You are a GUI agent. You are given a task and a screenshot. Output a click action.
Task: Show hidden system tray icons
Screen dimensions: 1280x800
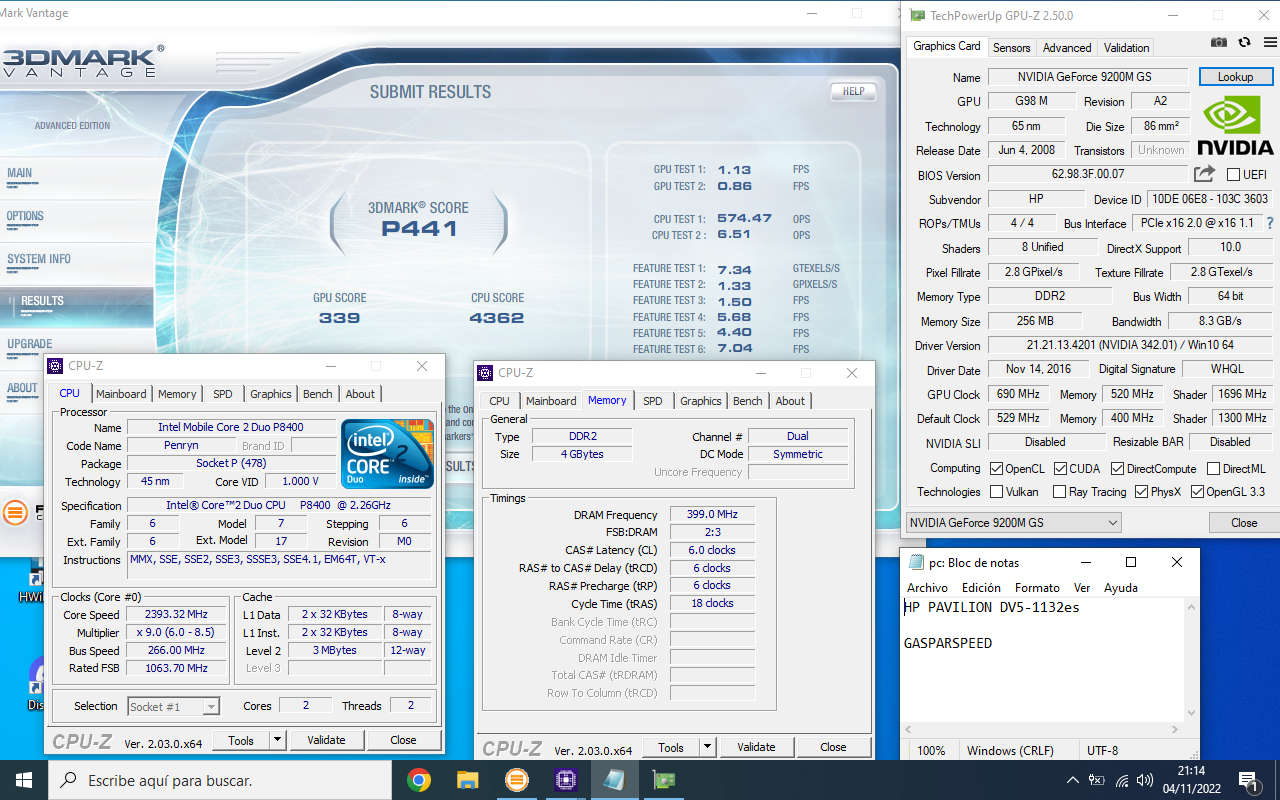(x=1073, y=780)
